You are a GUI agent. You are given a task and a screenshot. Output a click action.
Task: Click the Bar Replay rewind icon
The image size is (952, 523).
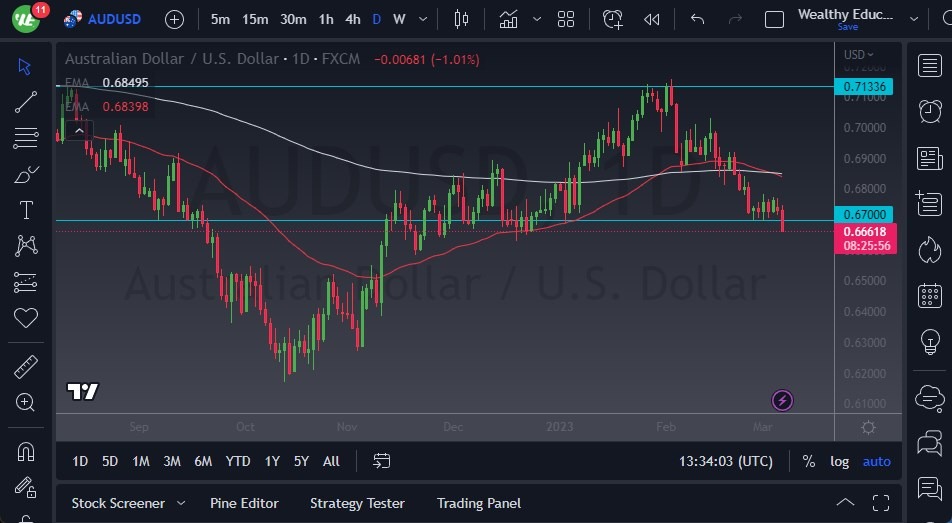(x=652, y=19)
